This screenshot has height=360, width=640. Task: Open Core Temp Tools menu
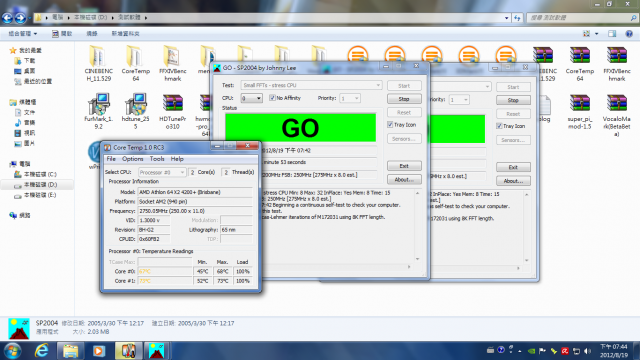157,159
